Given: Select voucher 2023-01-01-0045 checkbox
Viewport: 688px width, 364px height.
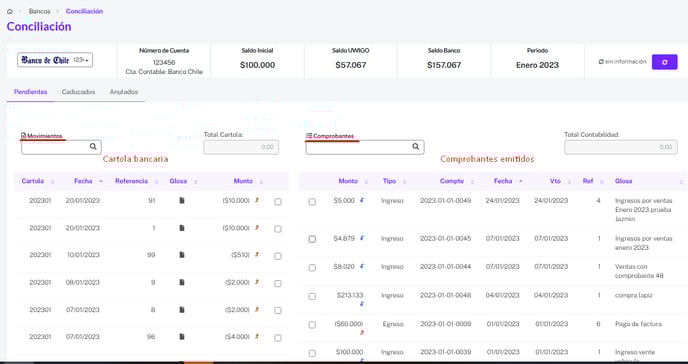Looking at the screenshot, I should pyautogui.click(x=312, y=239).
